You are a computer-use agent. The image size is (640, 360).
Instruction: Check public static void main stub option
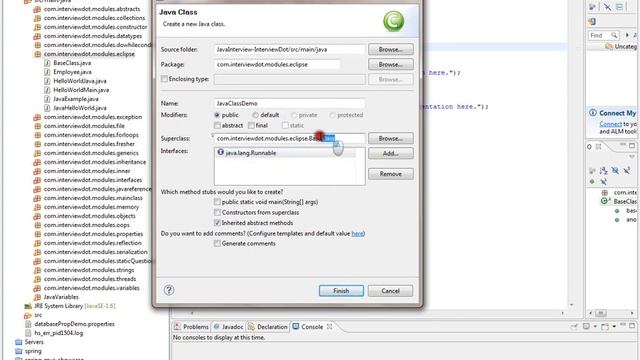point(217,202)
